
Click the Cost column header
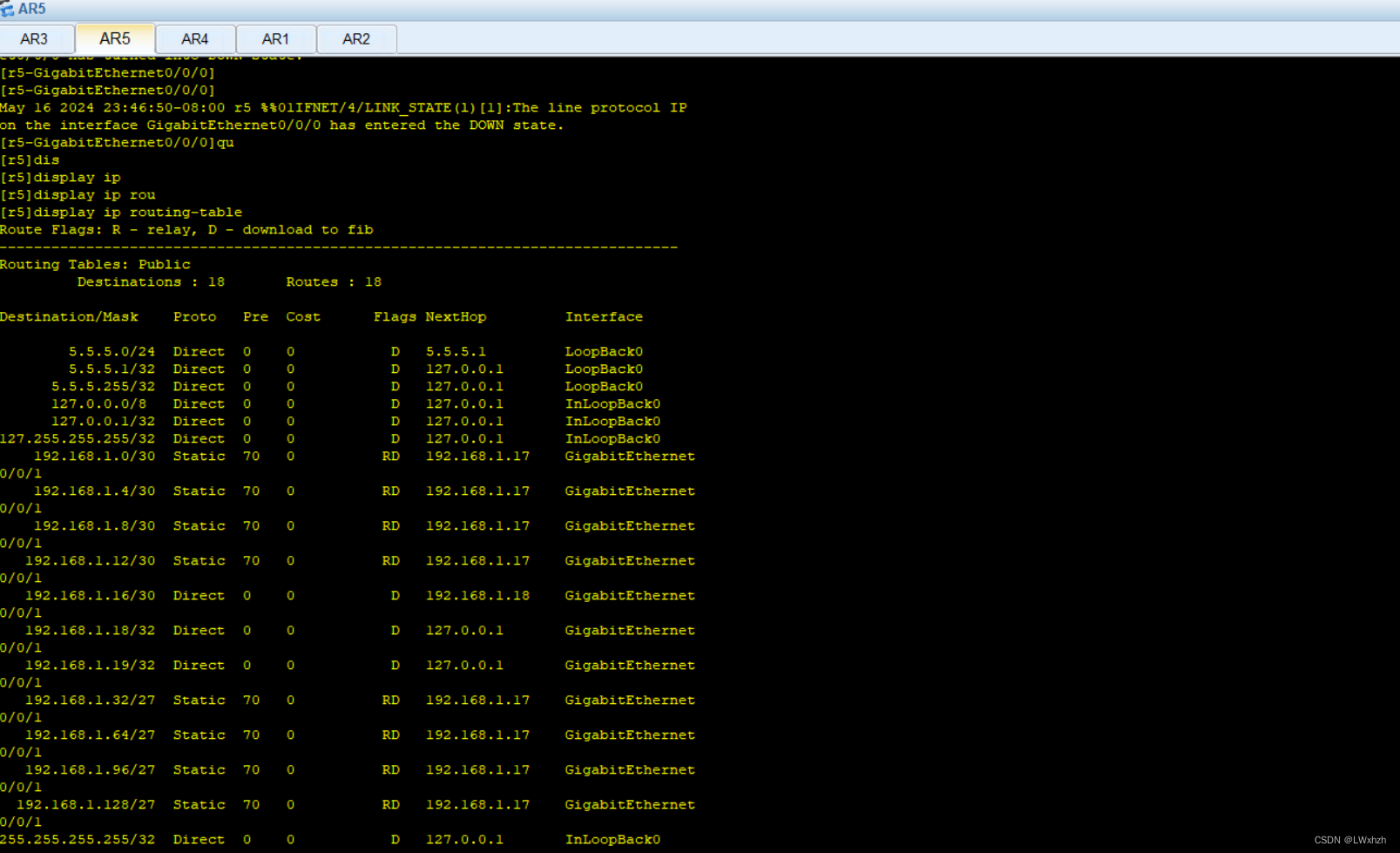pos(303,317)
